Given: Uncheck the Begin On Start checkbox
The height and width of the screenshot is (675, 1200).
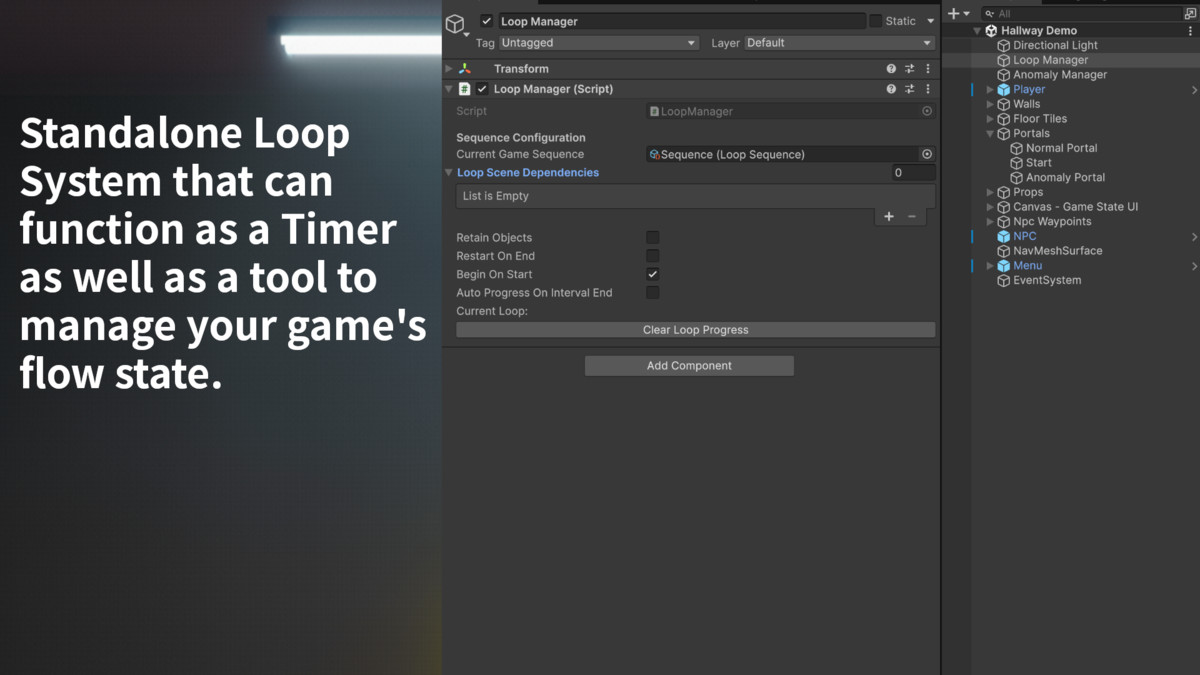Looking at the screenshot, I should (x=653, y=274).
